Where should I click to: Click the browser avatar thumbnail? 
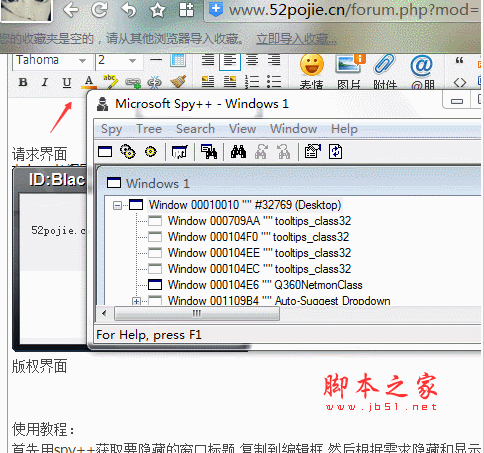point(26,10)
